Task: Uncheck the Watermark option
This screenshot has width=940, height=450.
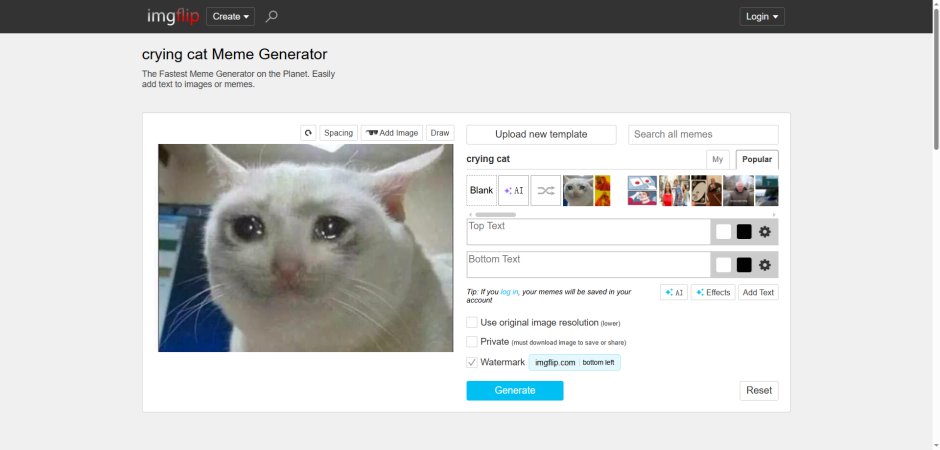Action: coord(472,363)
